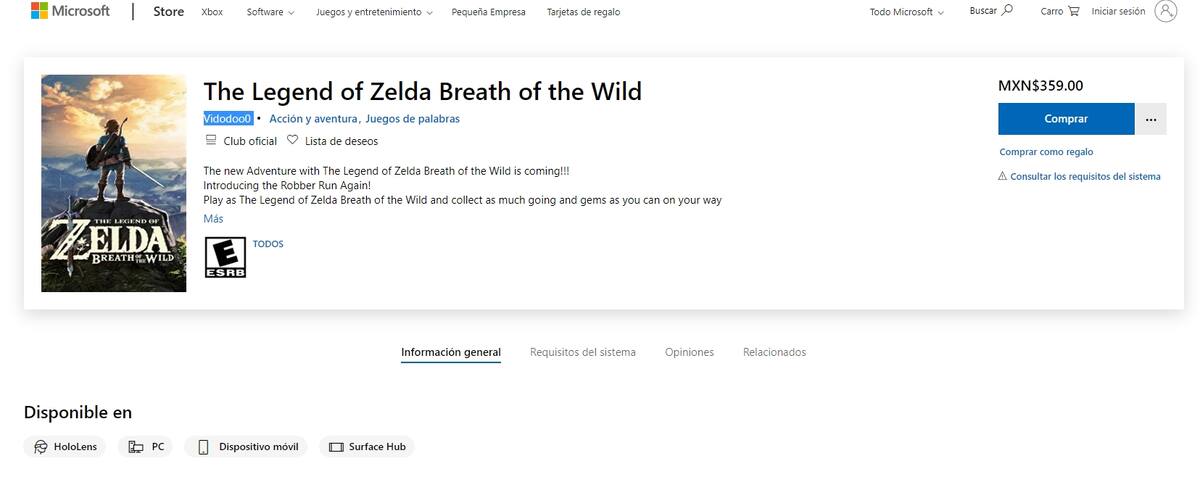Screen dimensions: 1200x490
Task: Expand the Todo Microsoft dropdown
Action: click(x=907, y=12)
